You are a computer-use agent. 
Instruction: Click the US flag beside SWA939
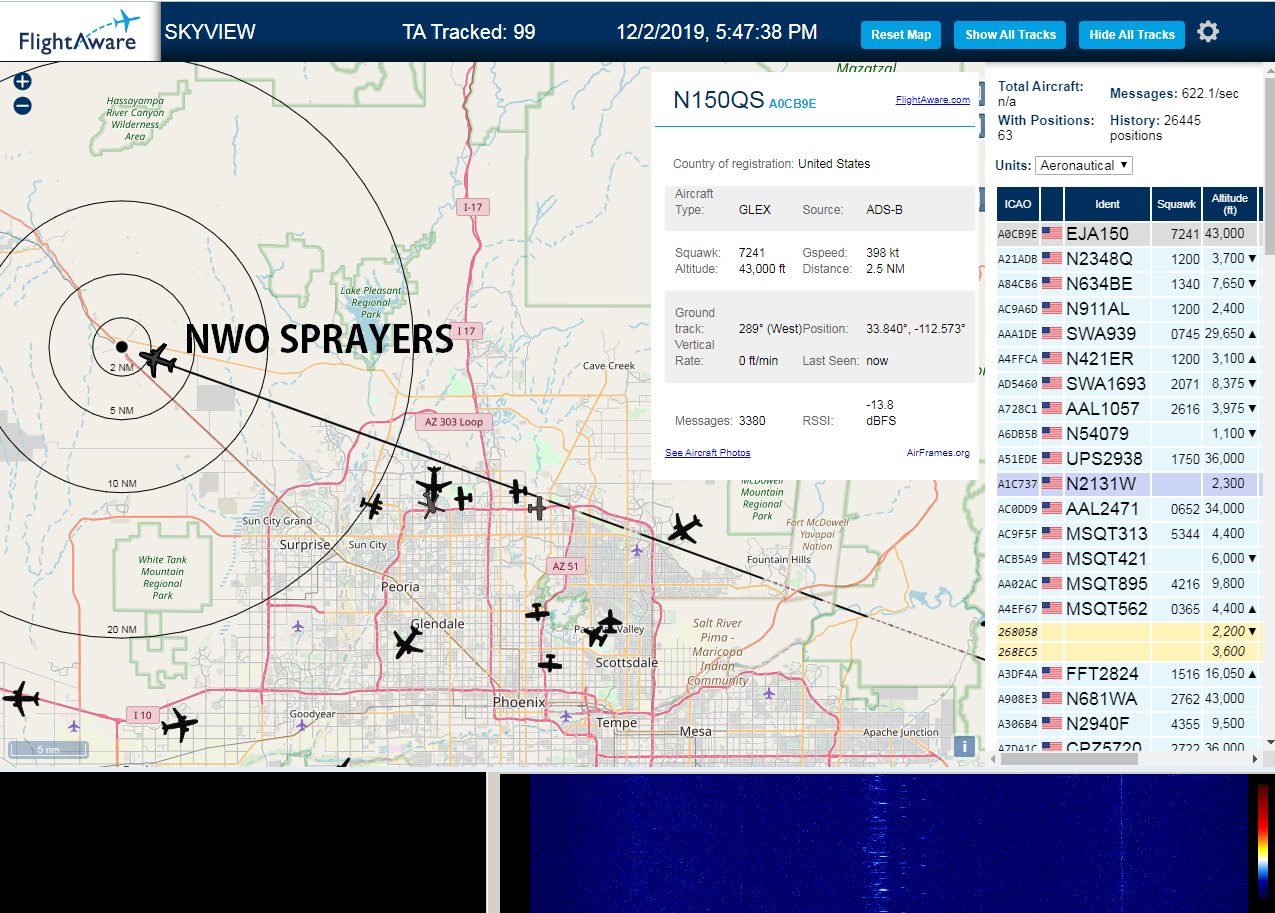[1052, 333]
